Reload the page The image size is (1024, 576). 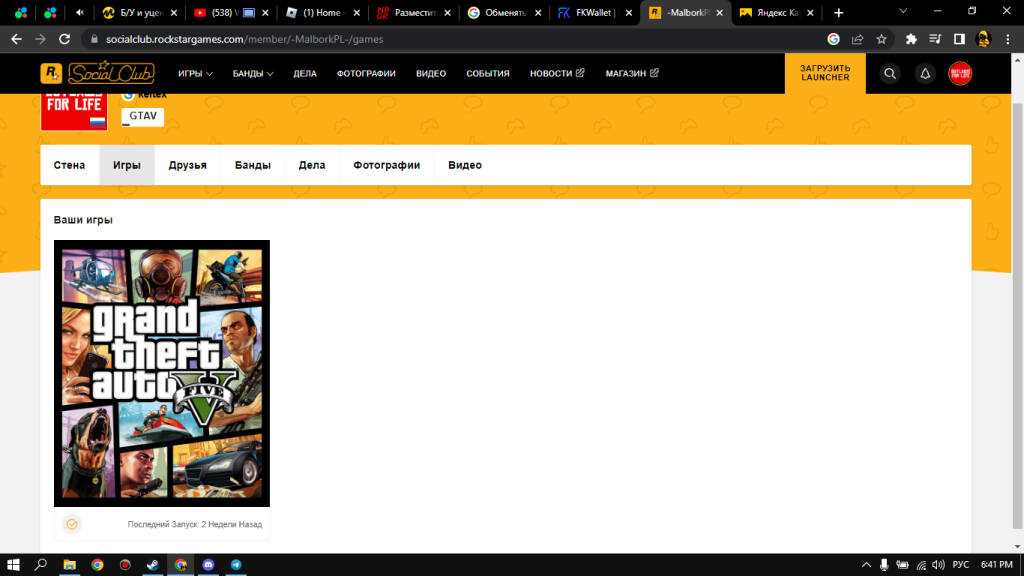(x=64, y=39)
